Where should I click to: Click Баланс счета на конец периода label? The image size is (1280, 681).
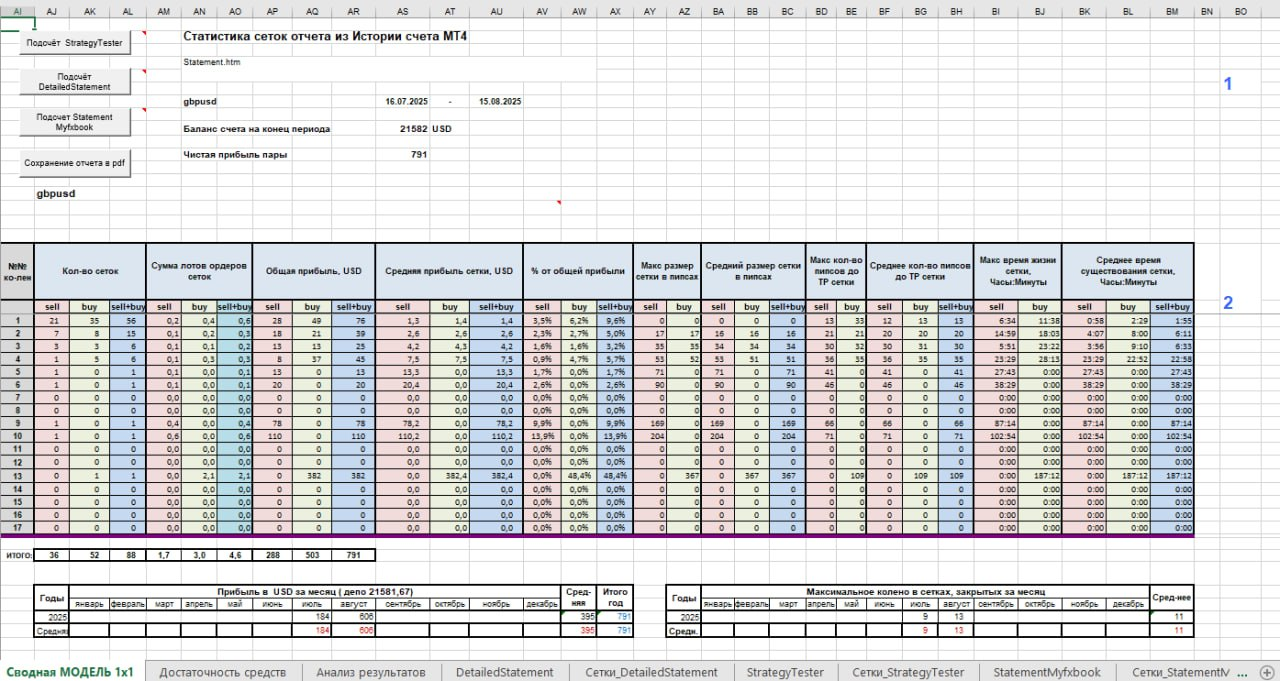257,129
